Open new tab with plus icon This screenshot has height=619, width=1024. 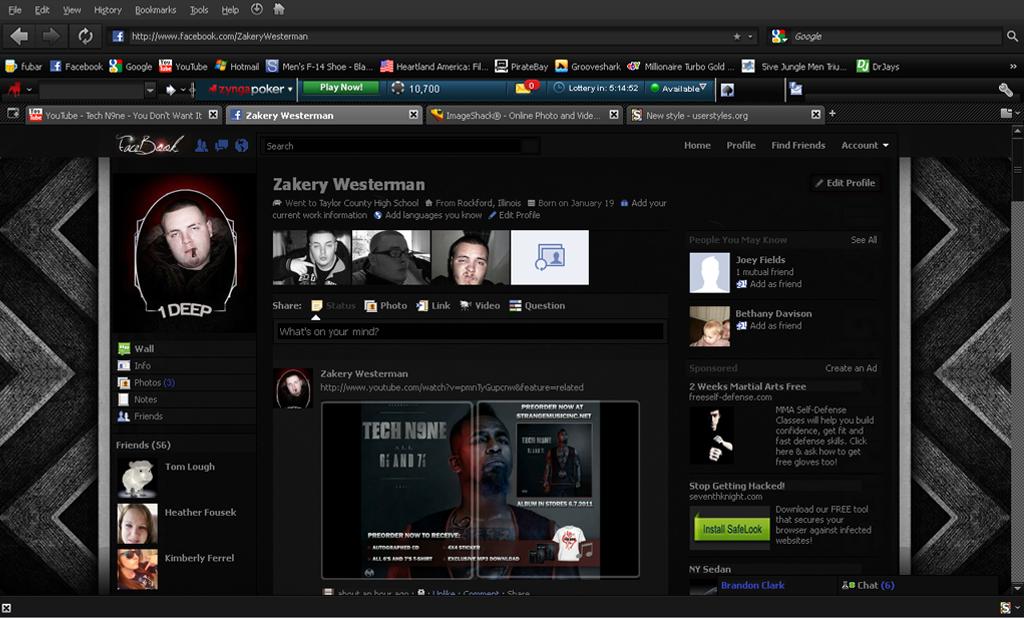[832, 114]
